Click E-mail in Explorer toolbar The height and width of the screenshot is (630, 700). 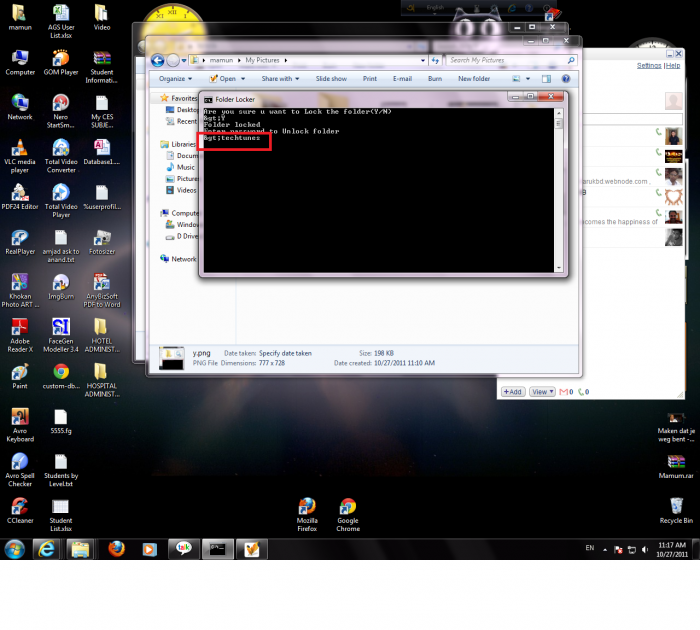click(x=402, y=79)
